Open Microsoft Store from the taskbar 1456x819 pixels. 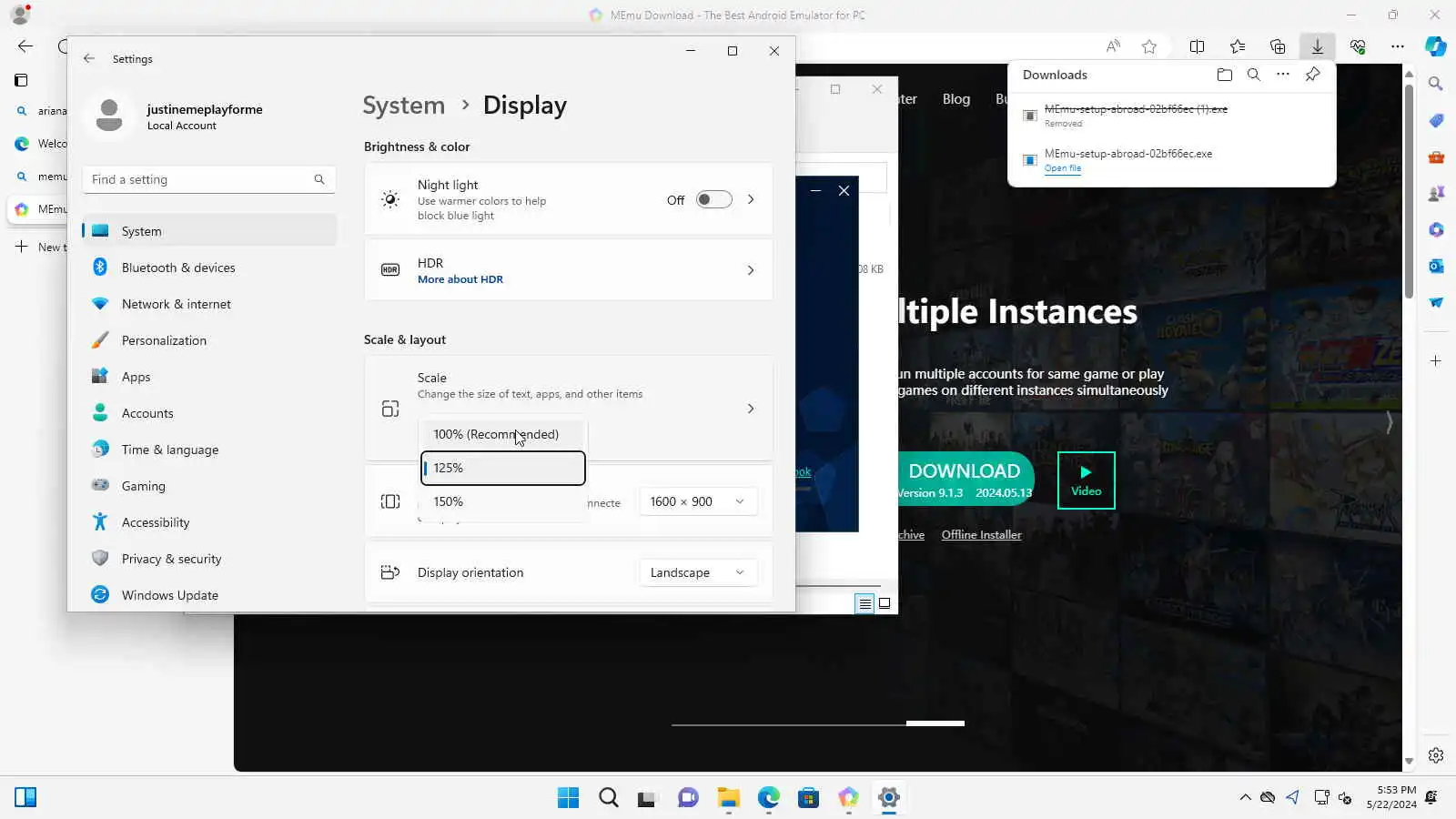[808, 798]
